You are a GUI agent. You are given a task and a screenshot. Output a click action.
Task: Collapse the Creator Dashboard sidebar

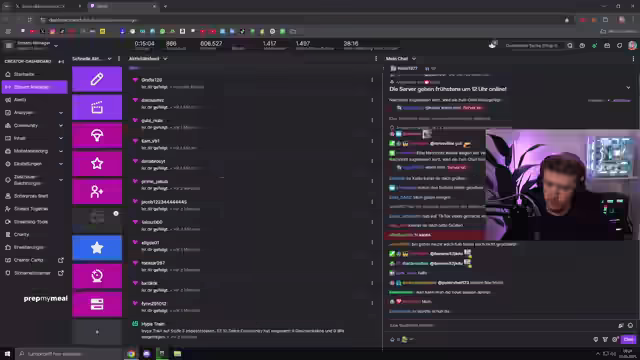coord(61,62)
